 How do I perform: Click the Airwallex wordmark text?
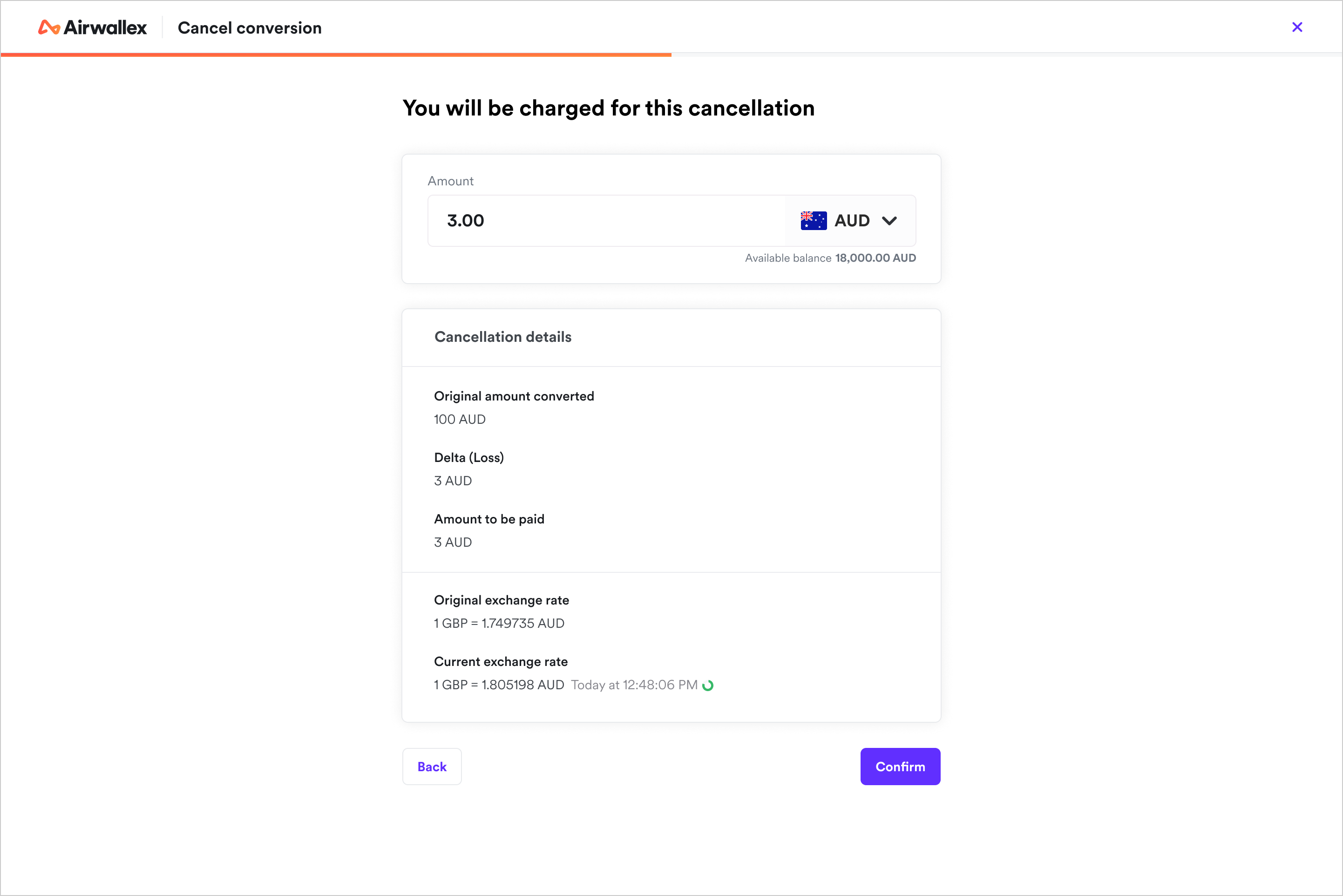pos(105,27)
